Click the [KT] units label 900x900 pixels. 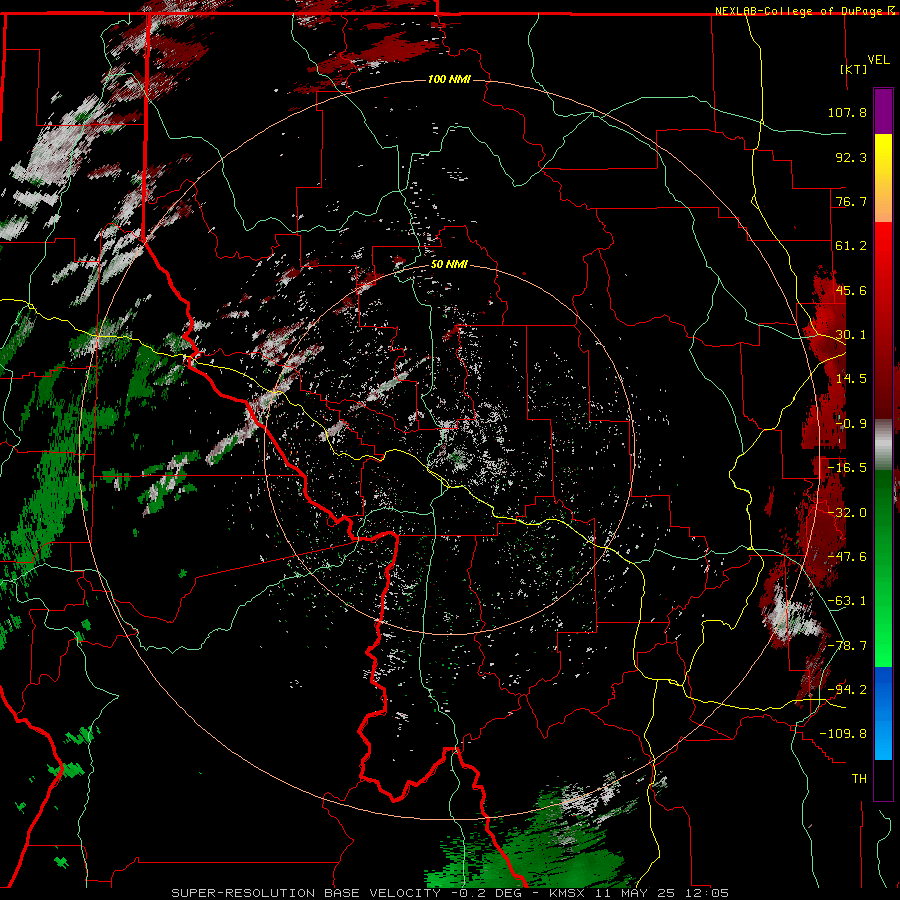tap(854, 69)
